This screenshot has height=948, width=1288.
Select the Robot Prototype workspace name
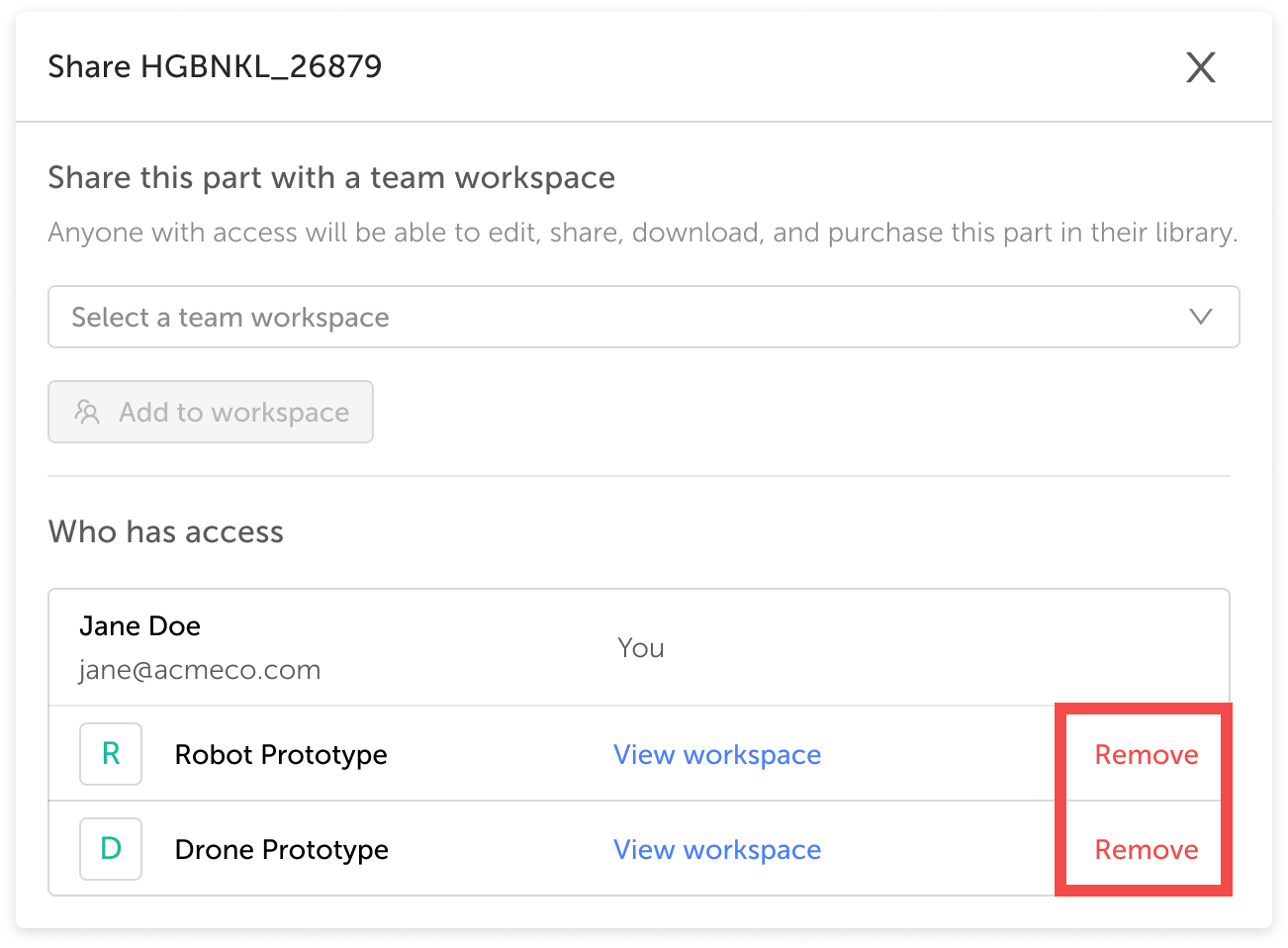[281, 754]
